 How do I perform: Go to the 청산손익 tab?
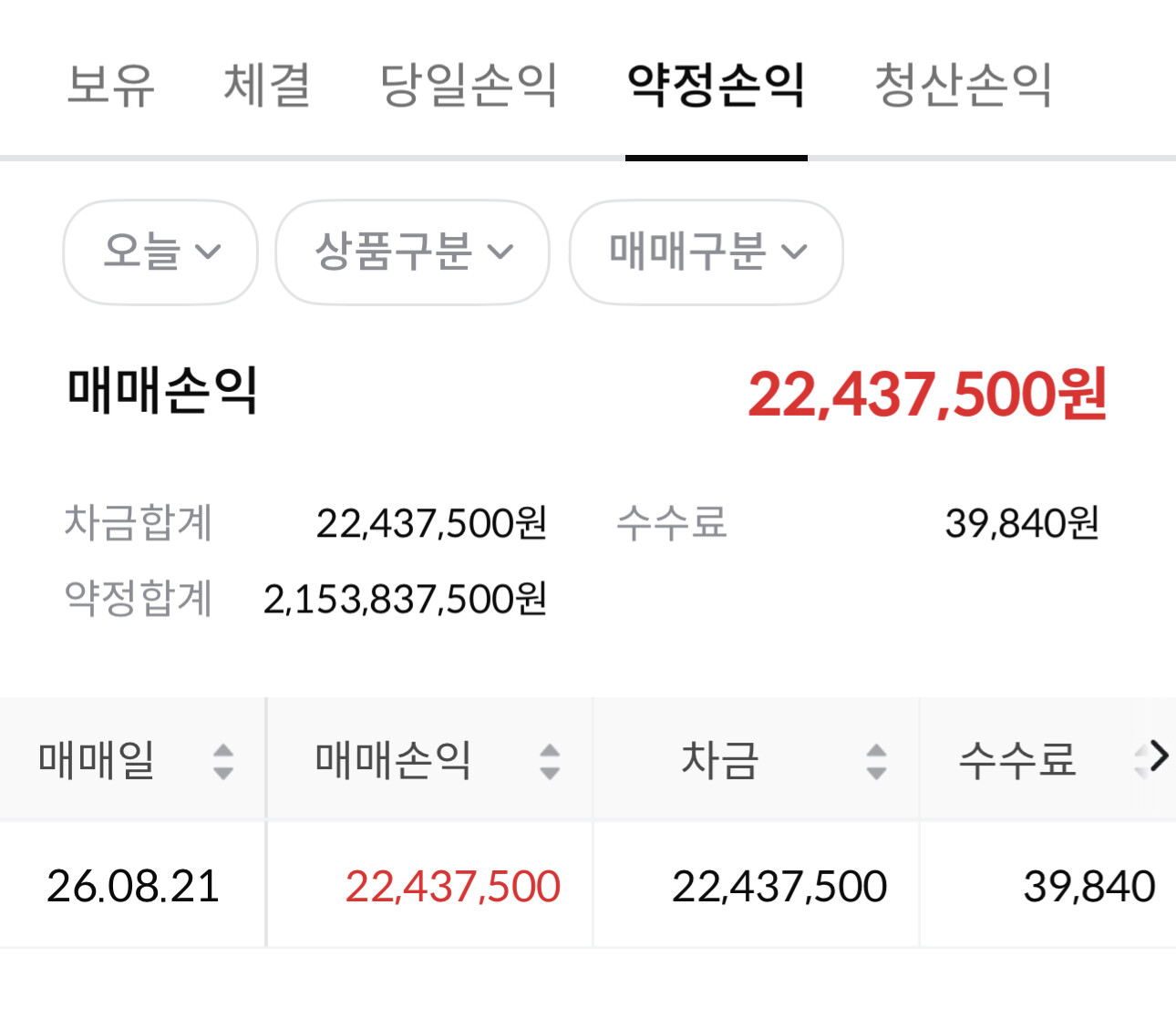point(964,86)
